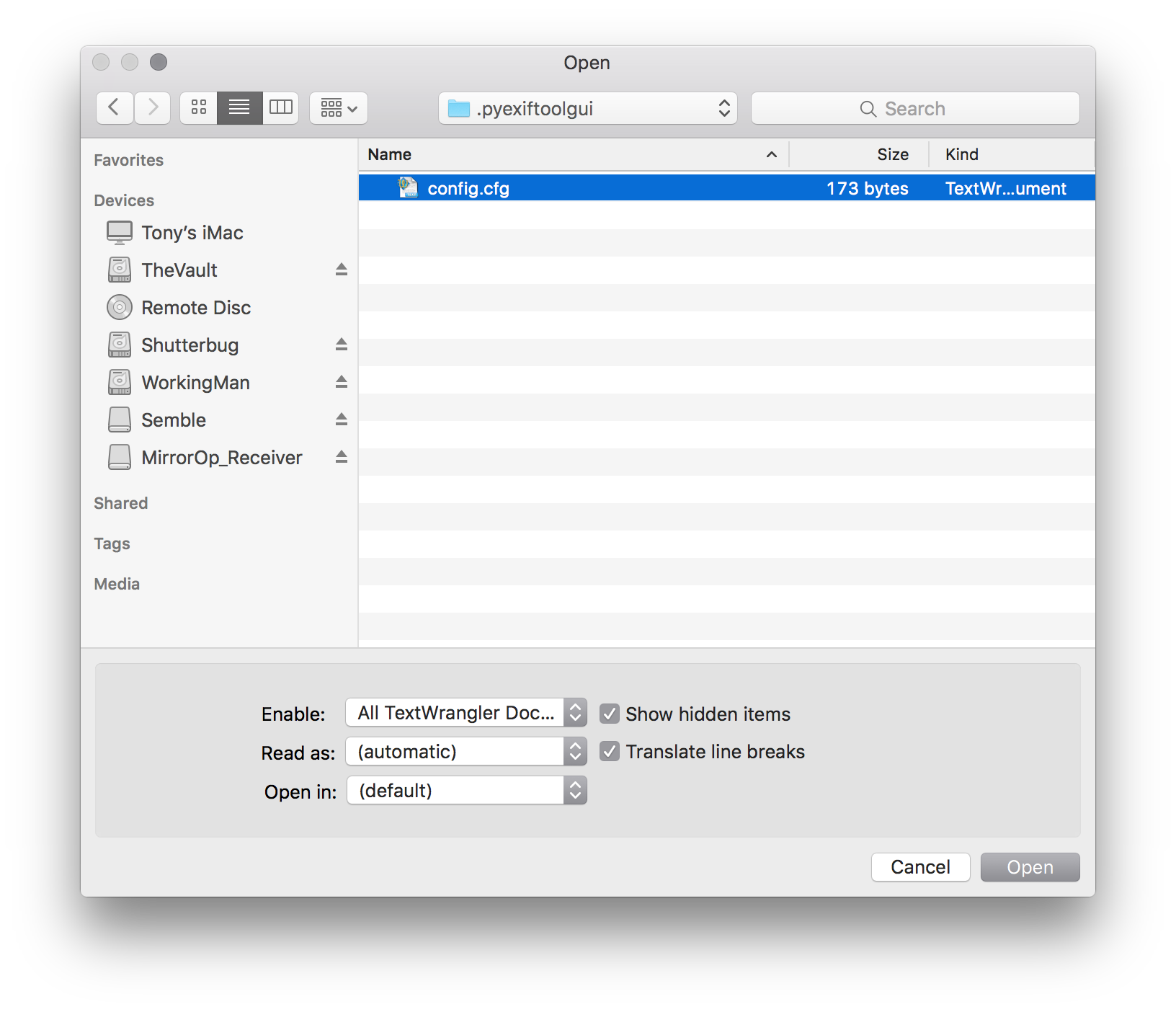Image resolution: width=1176 pixels, height=1012 pixels.
Task: Click the TextWr...ument kind cell
Action: (x=1005, y=188)
